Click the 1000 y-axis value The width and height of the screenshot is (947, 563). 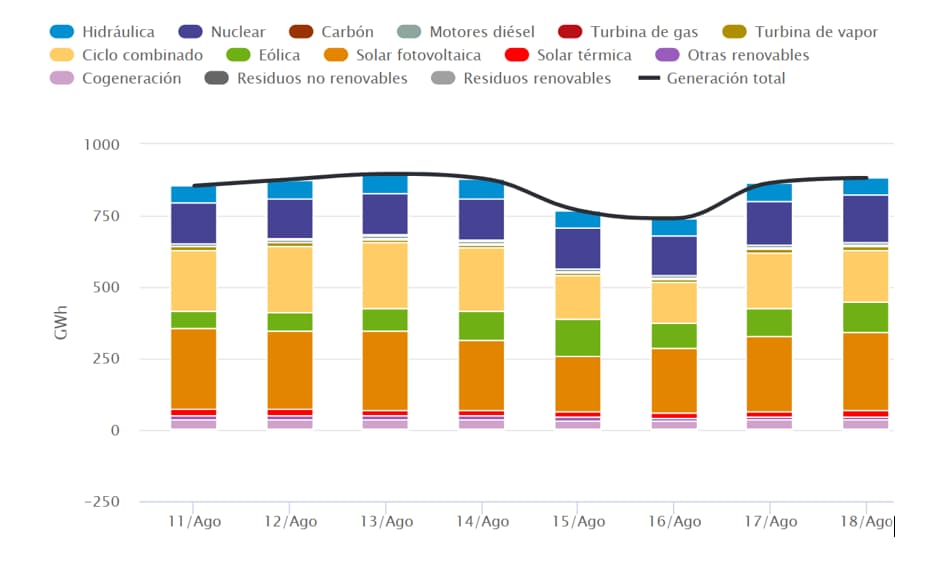point(101,145)
